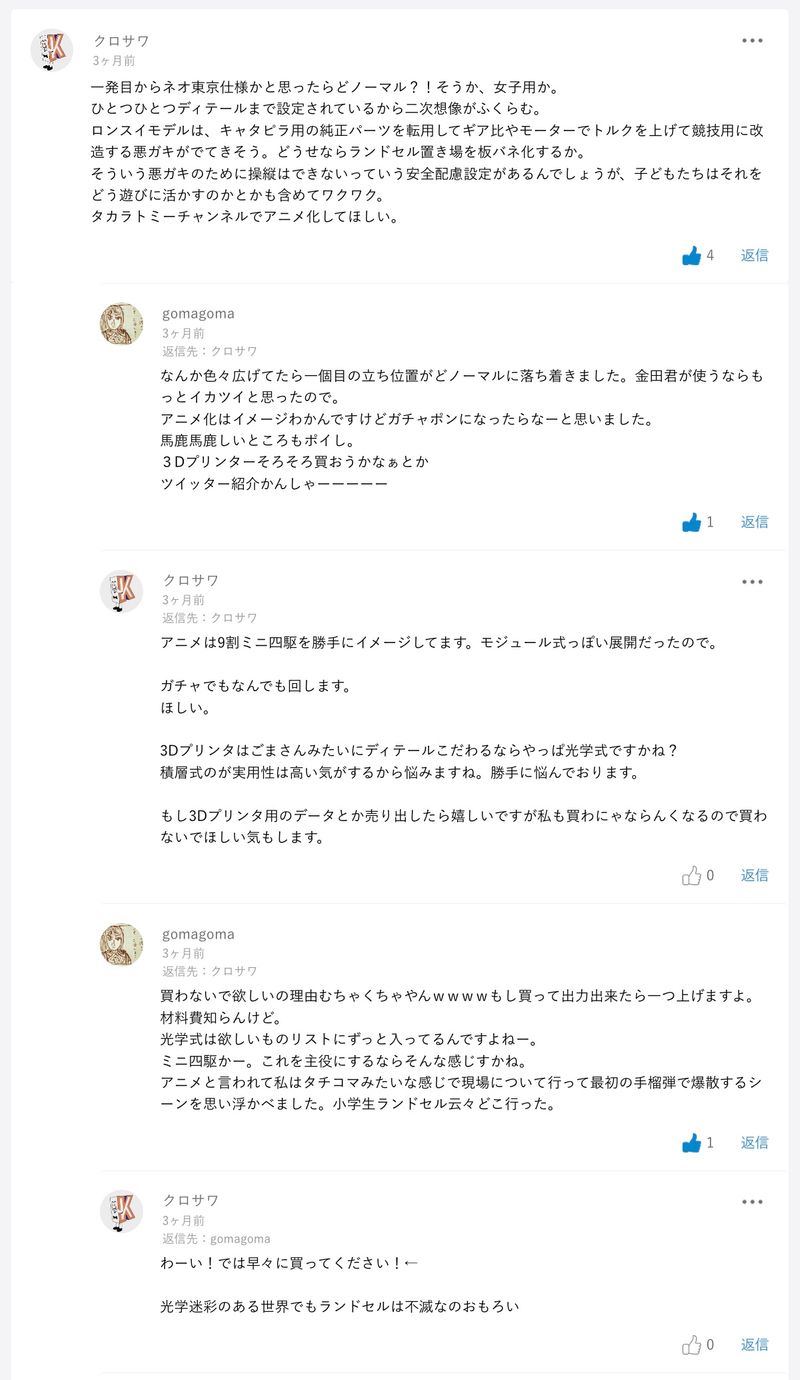Like クロサワ's わーい reply
The image size is (800, 1380).
coord(691,1345)
